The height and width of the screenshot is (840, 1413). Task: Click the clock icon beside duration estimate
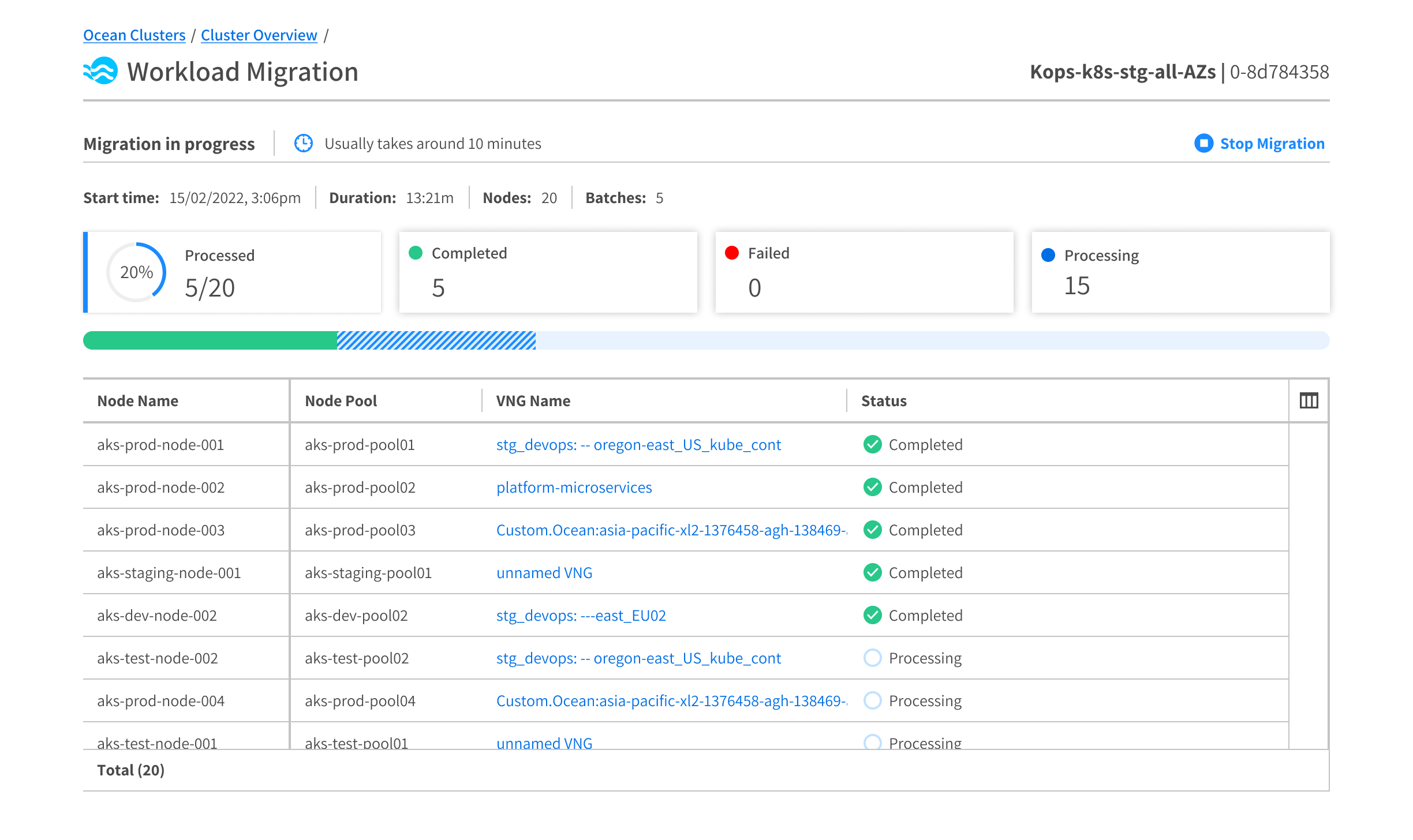pyautogui.click(x=304, y=143)
